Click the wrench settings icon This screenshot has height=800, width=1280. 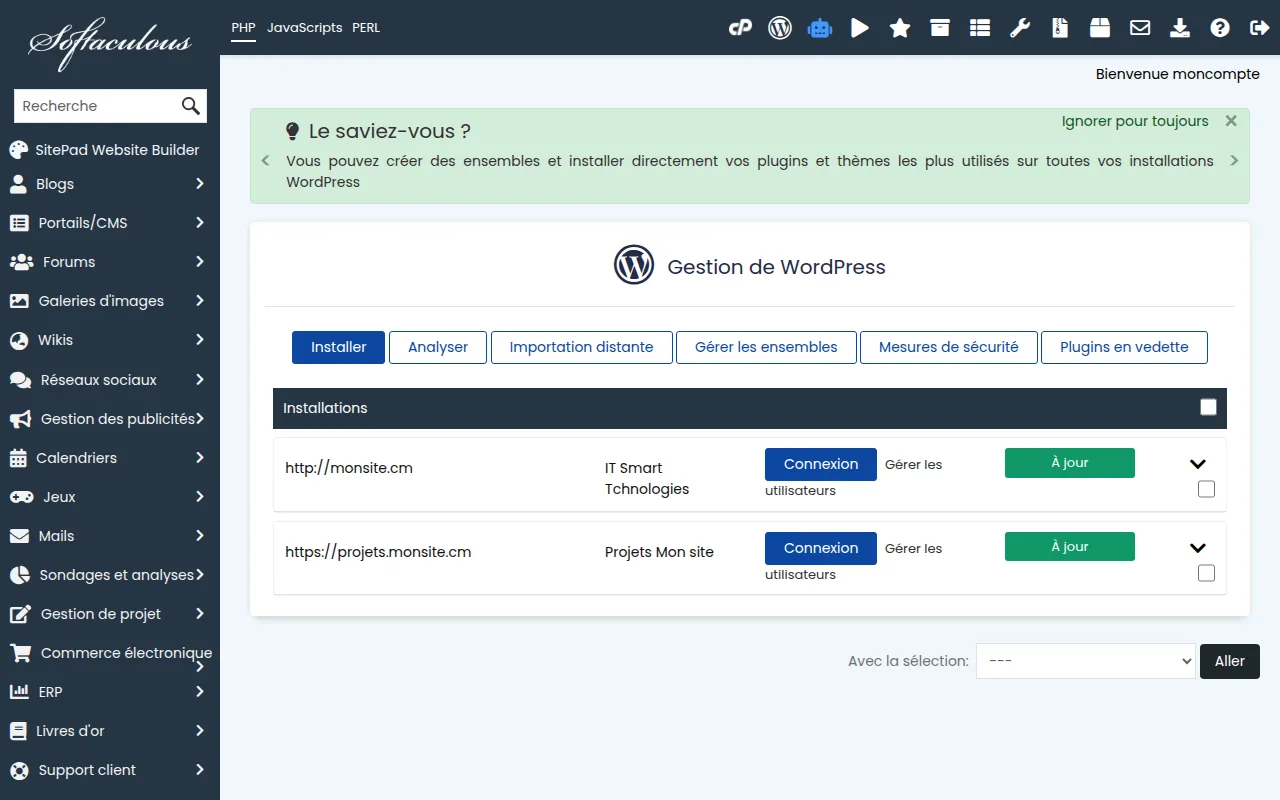coord(1020,28)
